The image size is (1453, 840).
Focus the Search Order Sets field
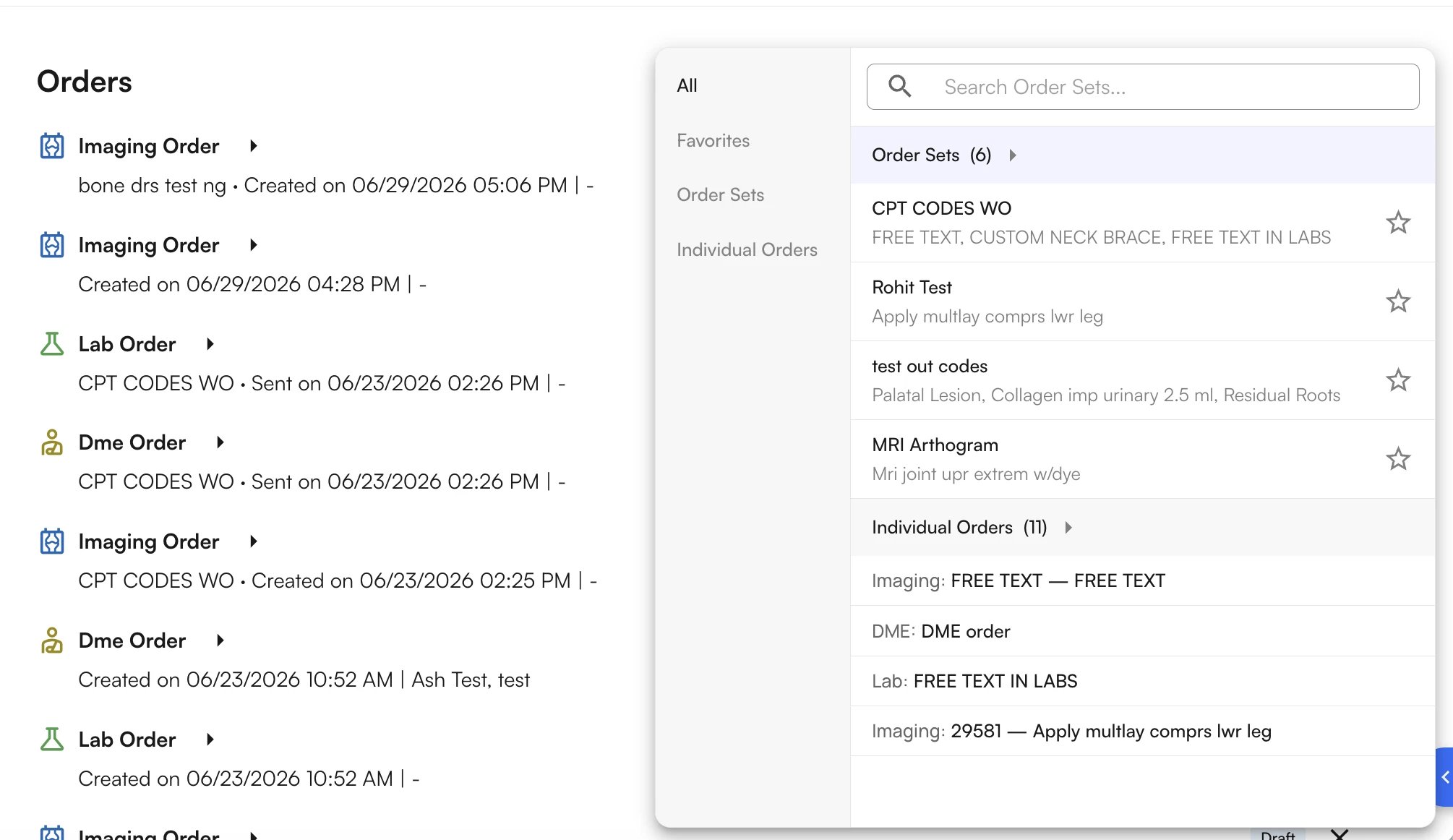coord(1142,87)
